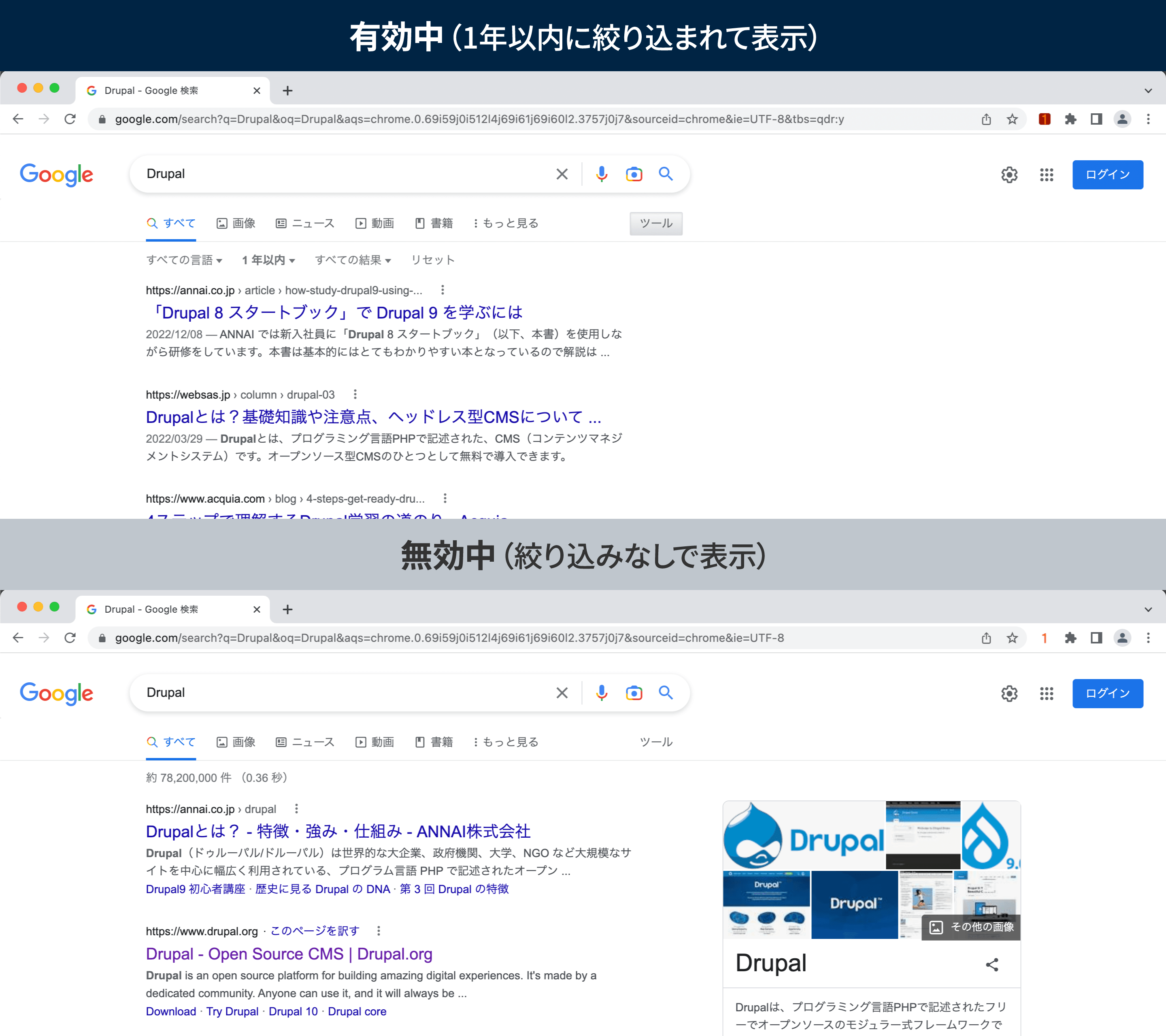Click the Drupal9 初心者講座 sitelink
This screenshot has height=1036, width=1166.
click(x=196, y=889)
